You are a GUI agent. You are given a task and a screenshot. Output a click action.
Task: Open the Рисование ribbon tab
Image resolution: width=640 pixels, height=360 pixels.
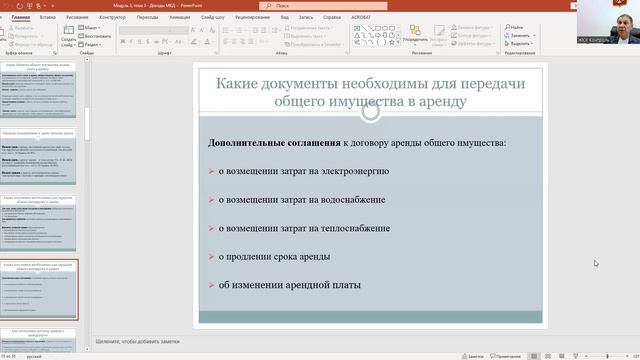77,17
